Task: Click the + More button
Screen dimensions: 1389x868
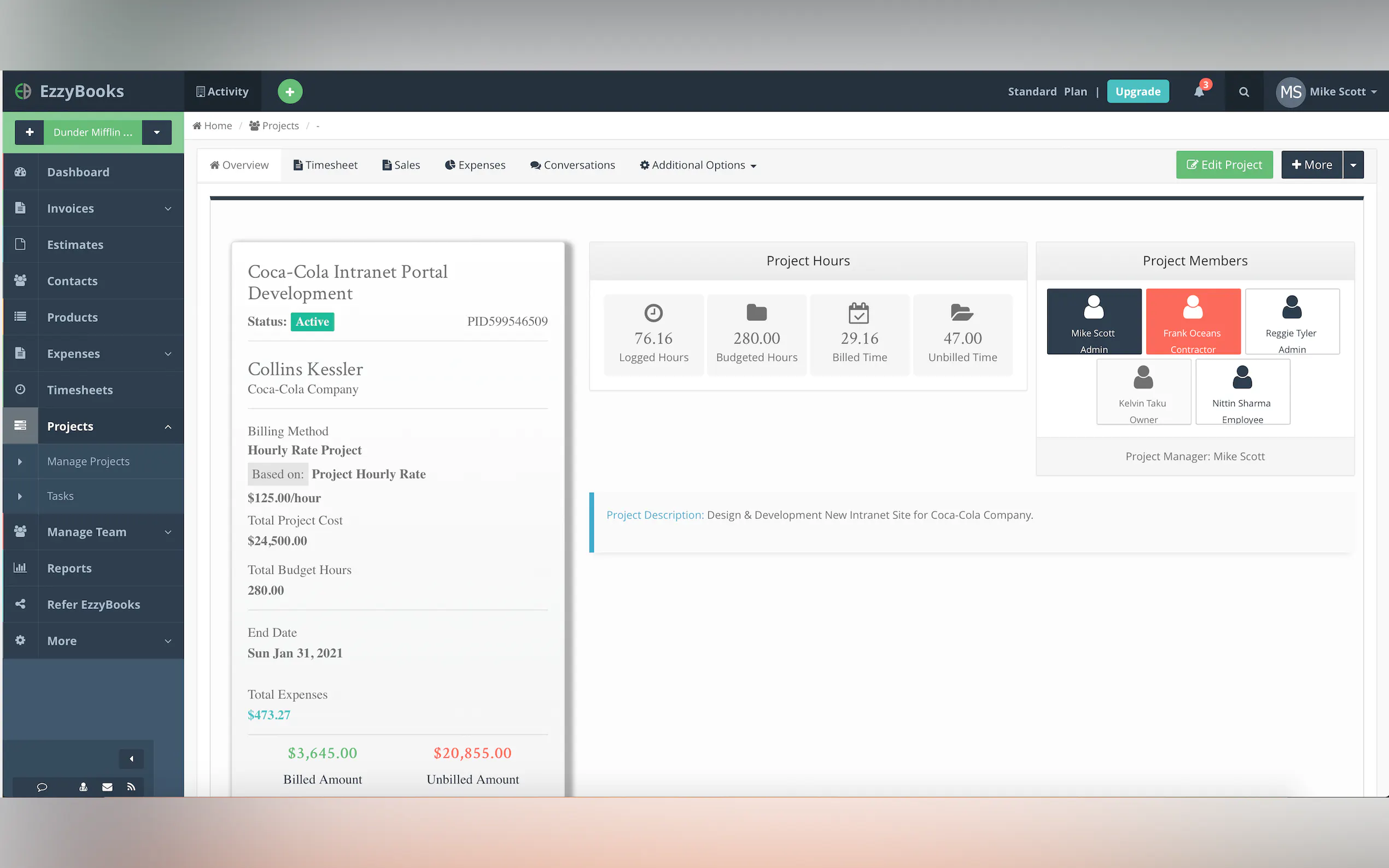Action: (1312, 165)
